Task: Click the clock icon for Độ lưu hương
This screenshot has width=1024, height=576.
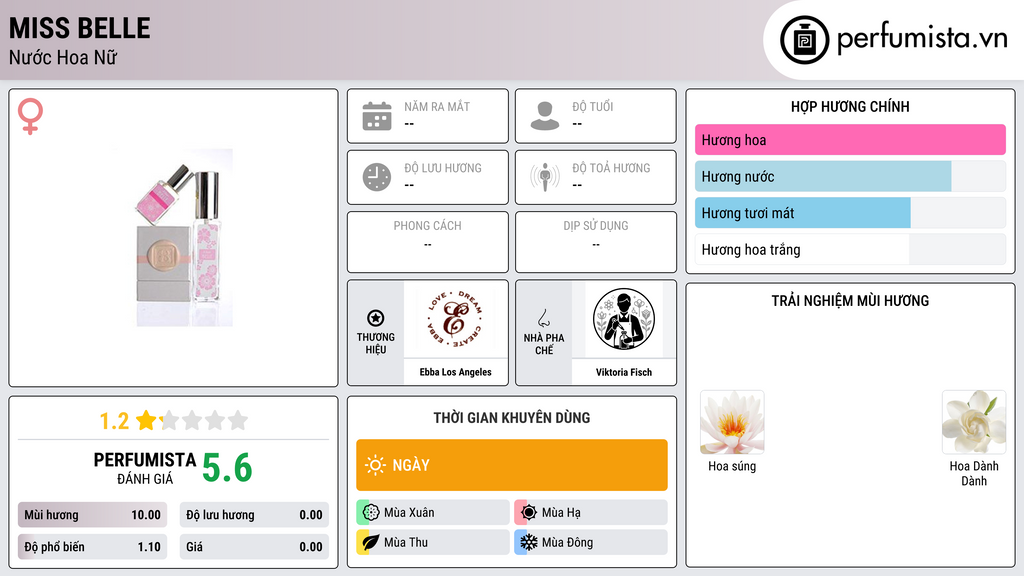Action: 377,177
